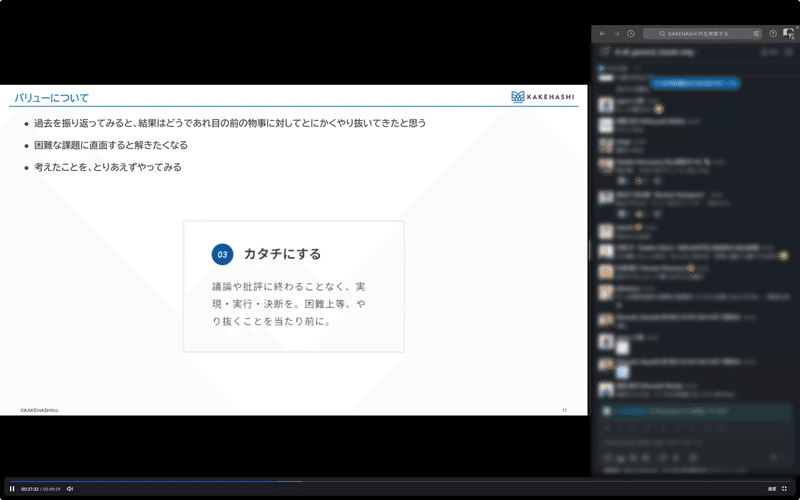Image resolution: width=800 pixels, height=500 pixels.
Task: Enter fullscreen with the player's fullscreen icon
Action: pyautogui.click(x=785, y=489)
